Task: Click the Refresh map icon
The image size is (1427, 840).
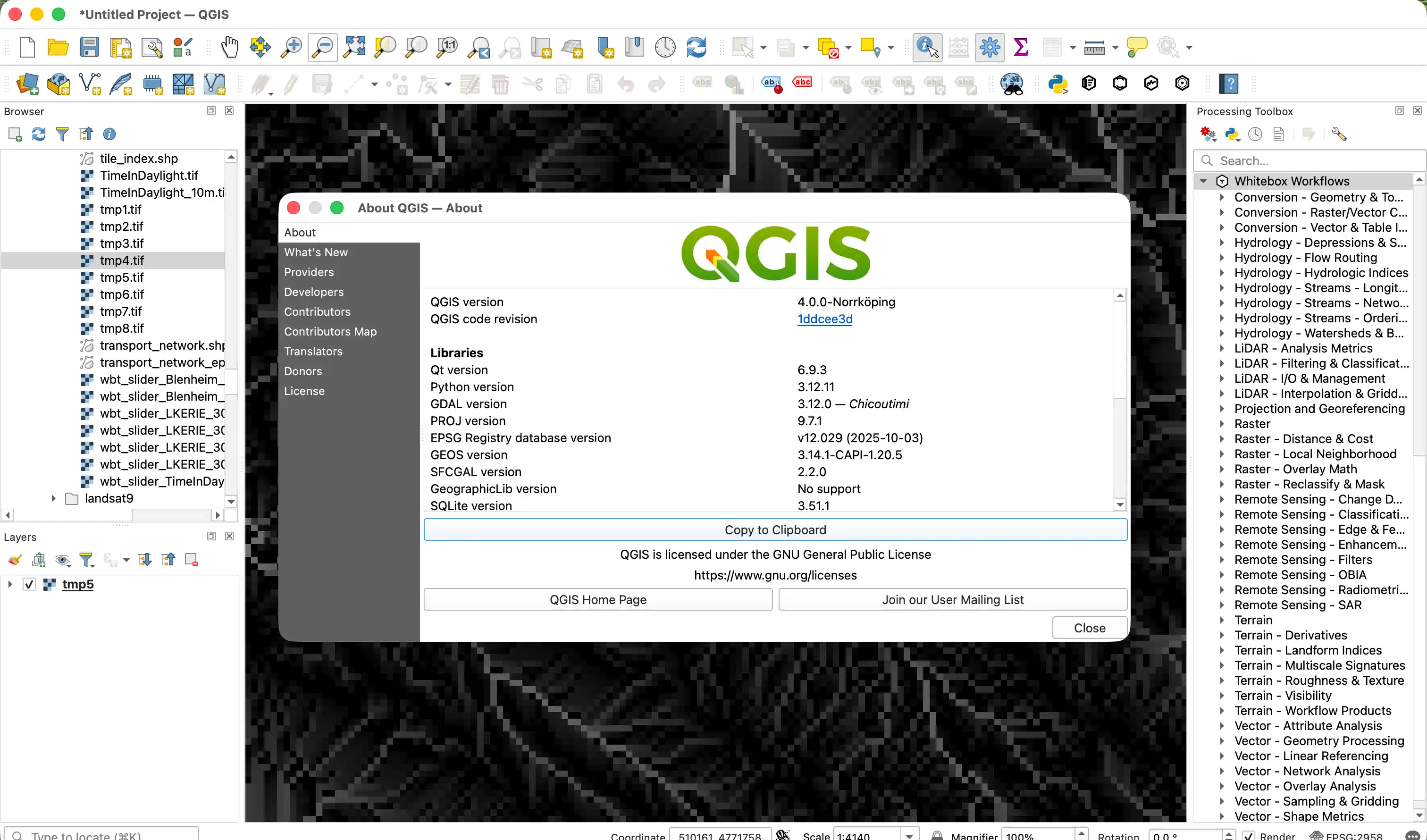Action: [x=696, y=47]
